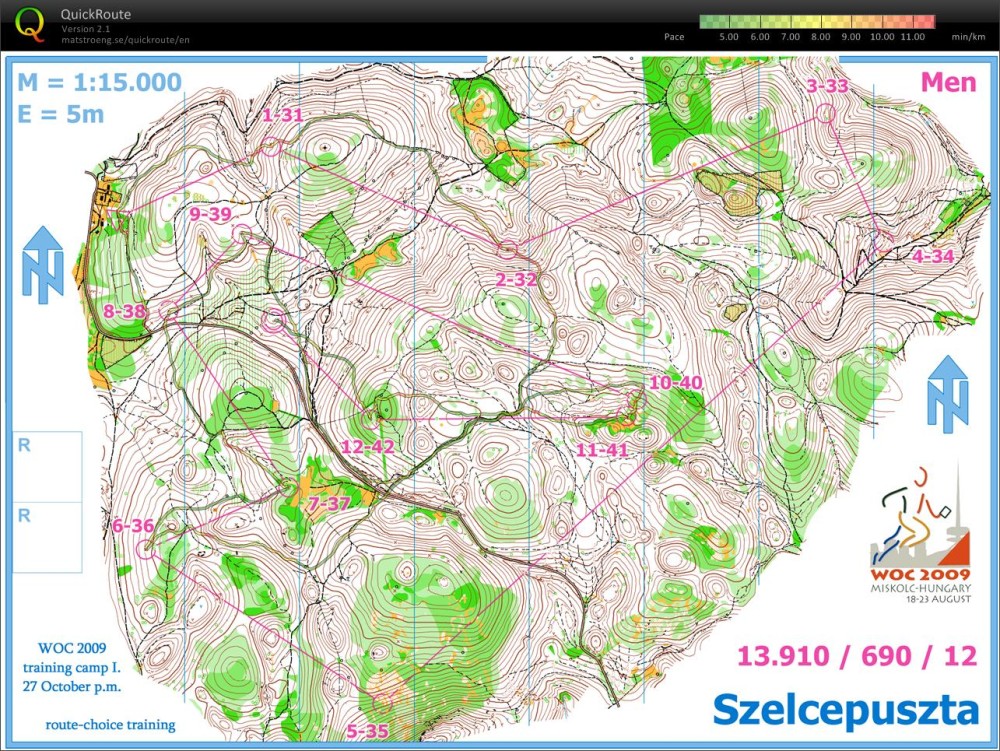This screenshot has height=751, width=1000.
Task: Click the QuickRoute Q logo
Action: [x=32, y=24]
